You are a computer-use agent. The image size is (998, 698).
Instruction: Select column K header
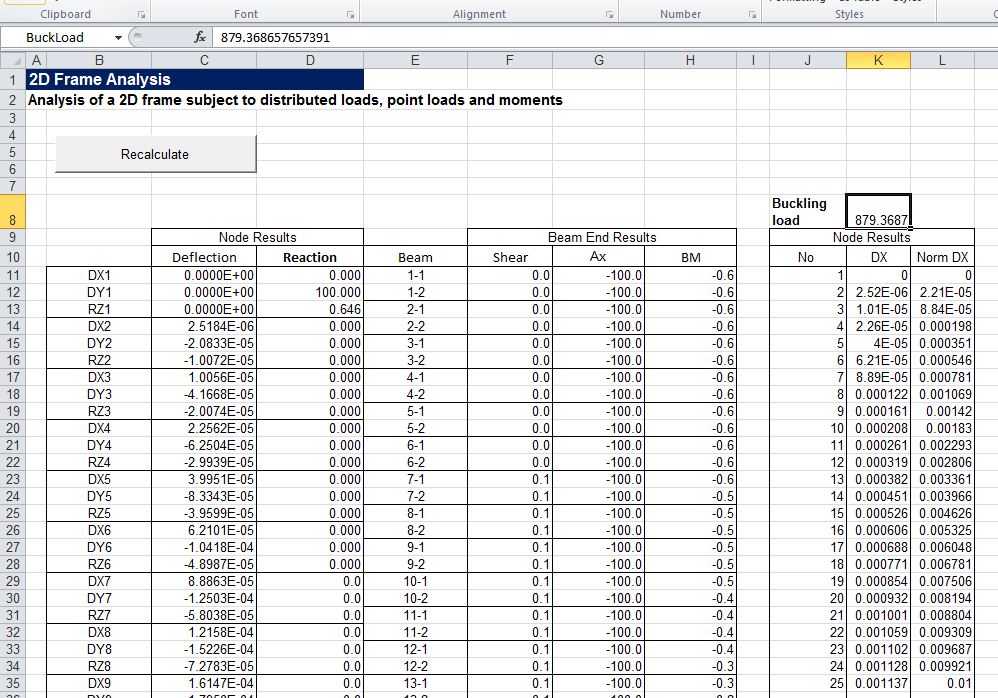coord(877,60)
